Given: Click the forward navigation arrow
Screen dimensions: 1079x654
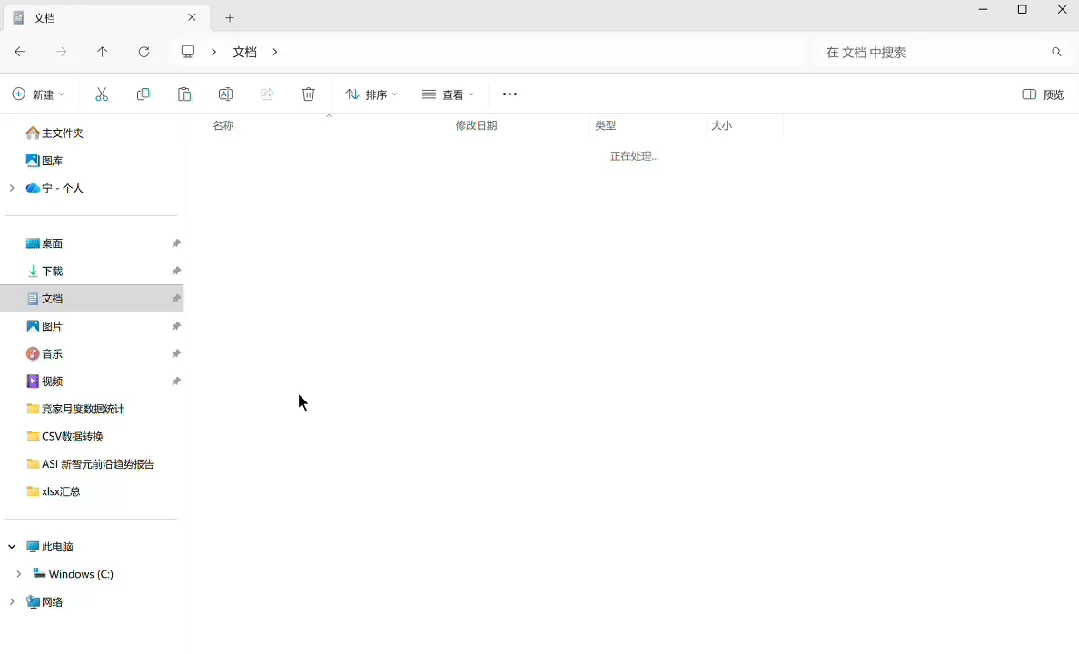Looking at the screenshot, I should (x=61, y=52).
